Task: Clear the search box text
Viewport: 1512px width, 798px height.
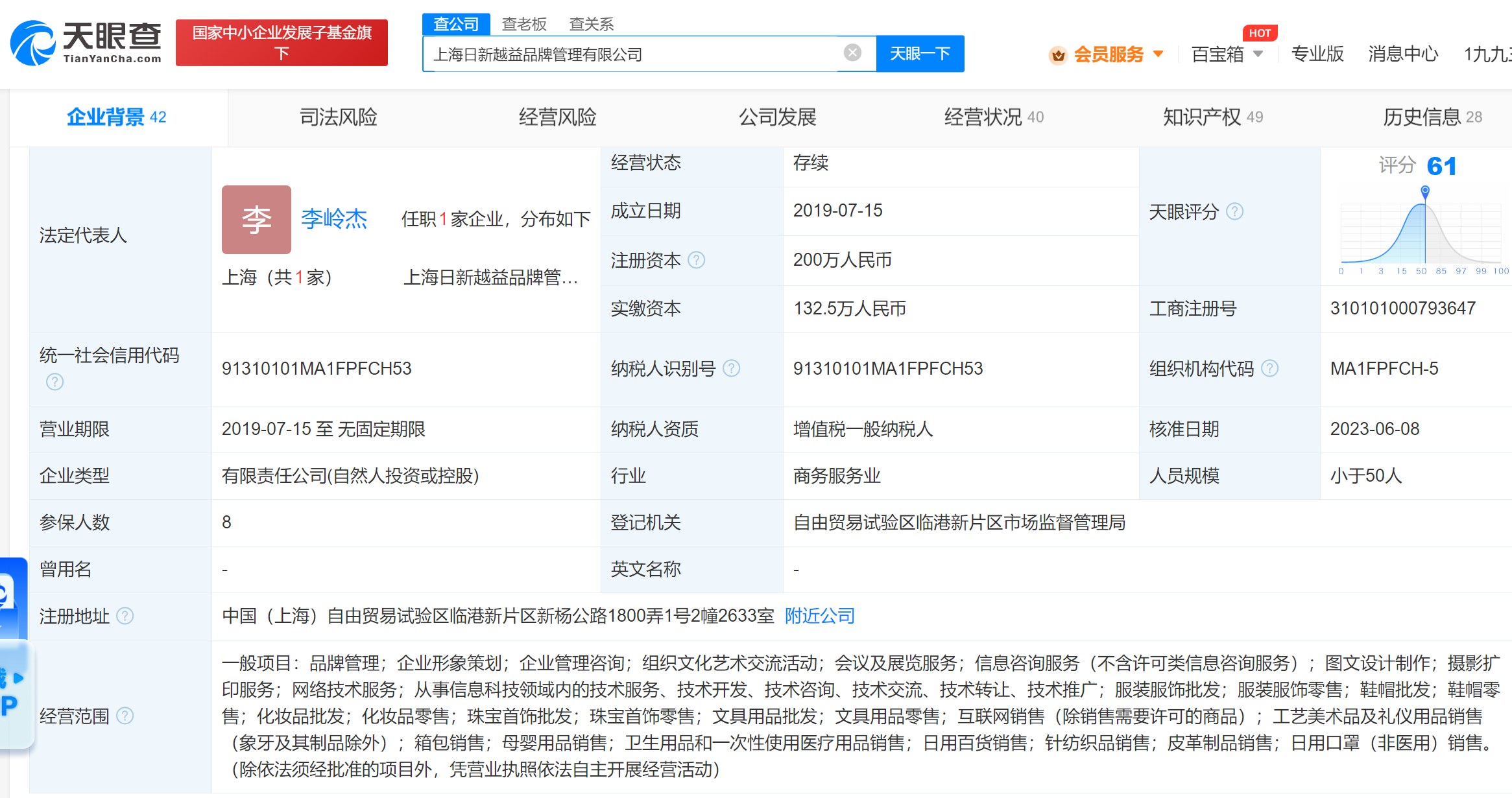Action: (x=852, y=53)
